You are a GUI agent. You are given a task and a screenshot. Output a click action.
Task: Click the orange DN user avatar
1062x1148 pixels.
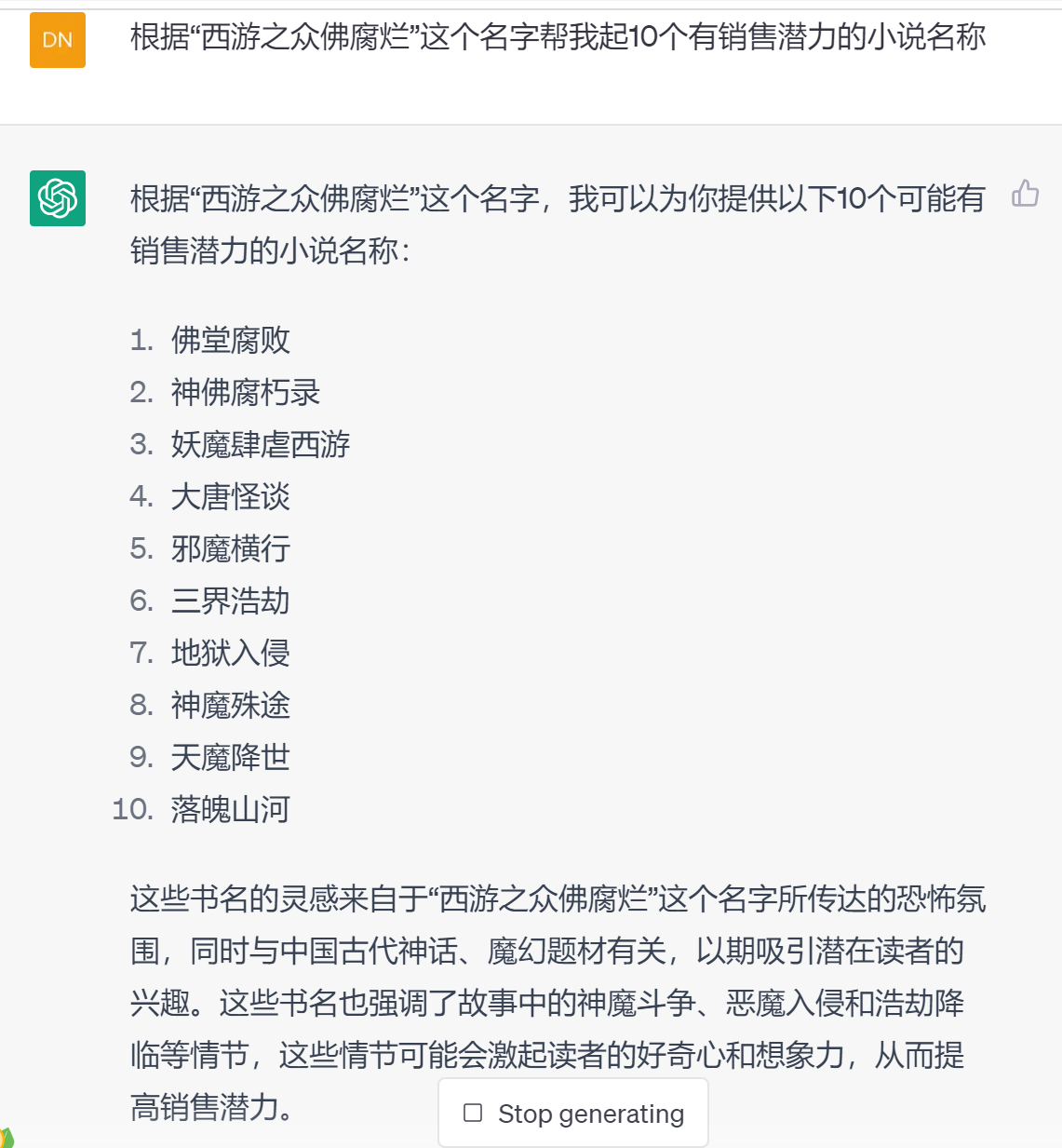click(58, 40)
